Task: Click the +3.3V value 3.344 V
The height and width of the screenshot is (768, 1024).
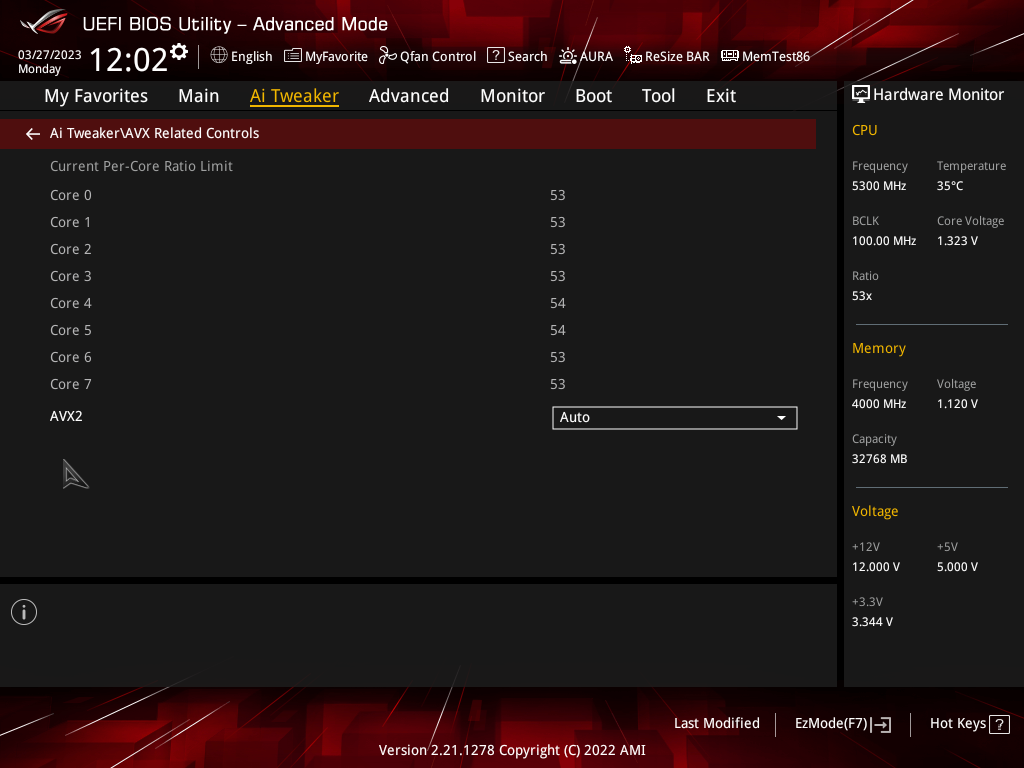Action: pos(872,622)
